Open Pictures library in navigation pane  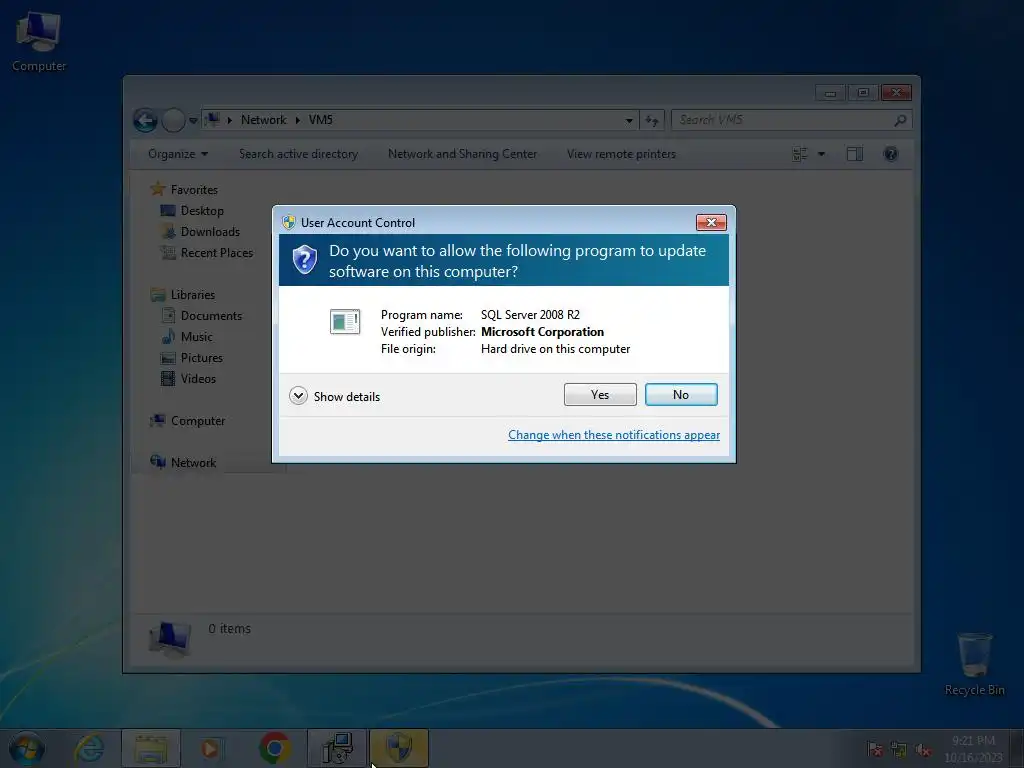click(x=201, y=357)
